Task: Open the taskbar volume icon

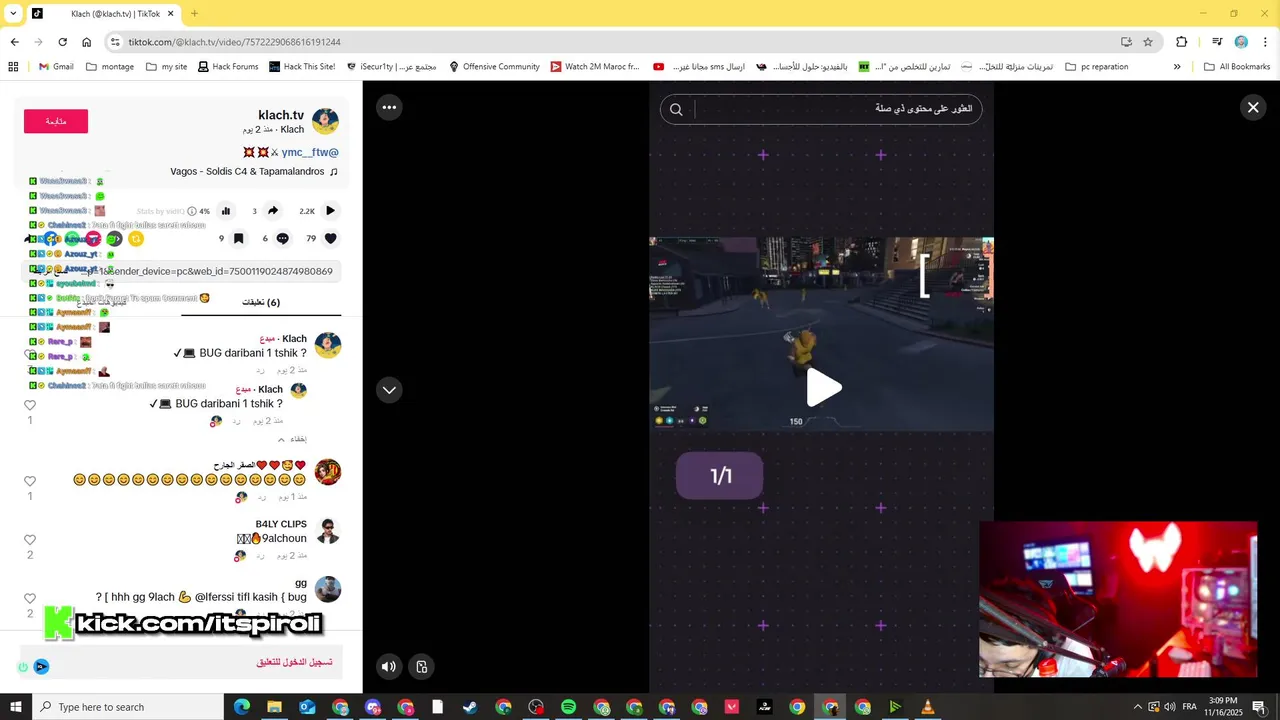Action: tap(1170, 707)
